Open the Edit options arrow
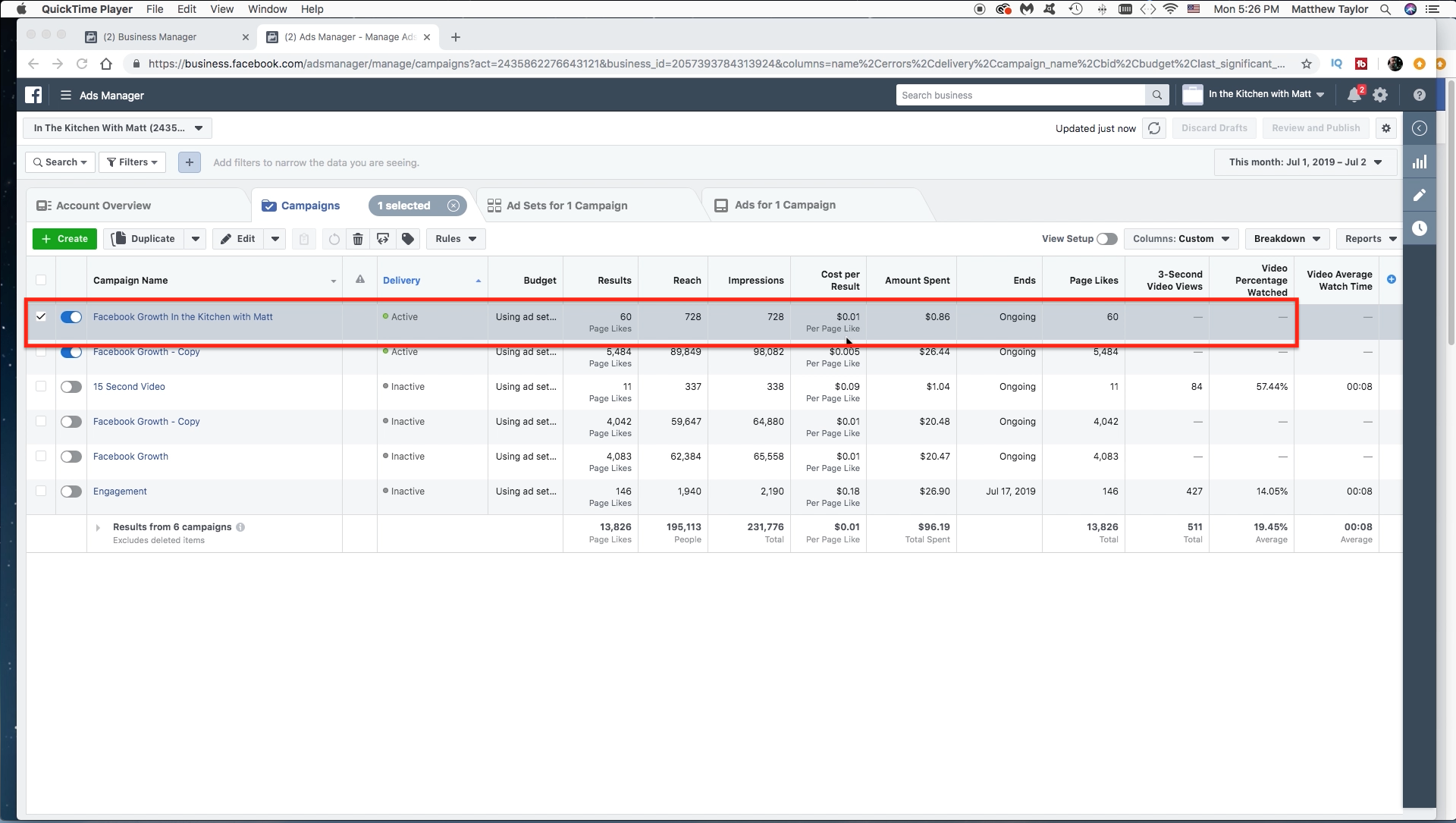 [275, 239]
